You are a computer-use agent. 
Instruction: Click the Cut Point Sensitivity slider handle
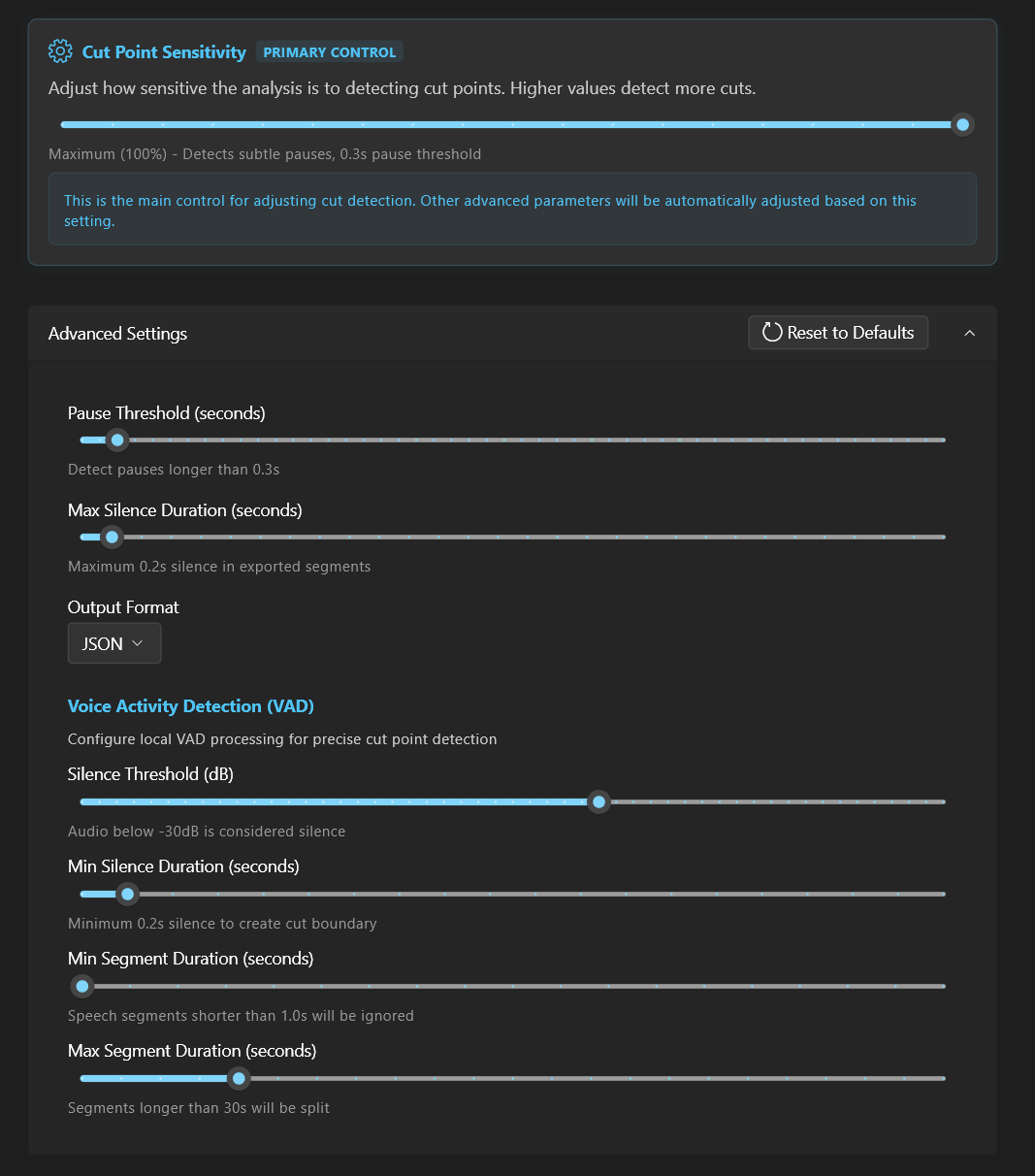(962, 124)
